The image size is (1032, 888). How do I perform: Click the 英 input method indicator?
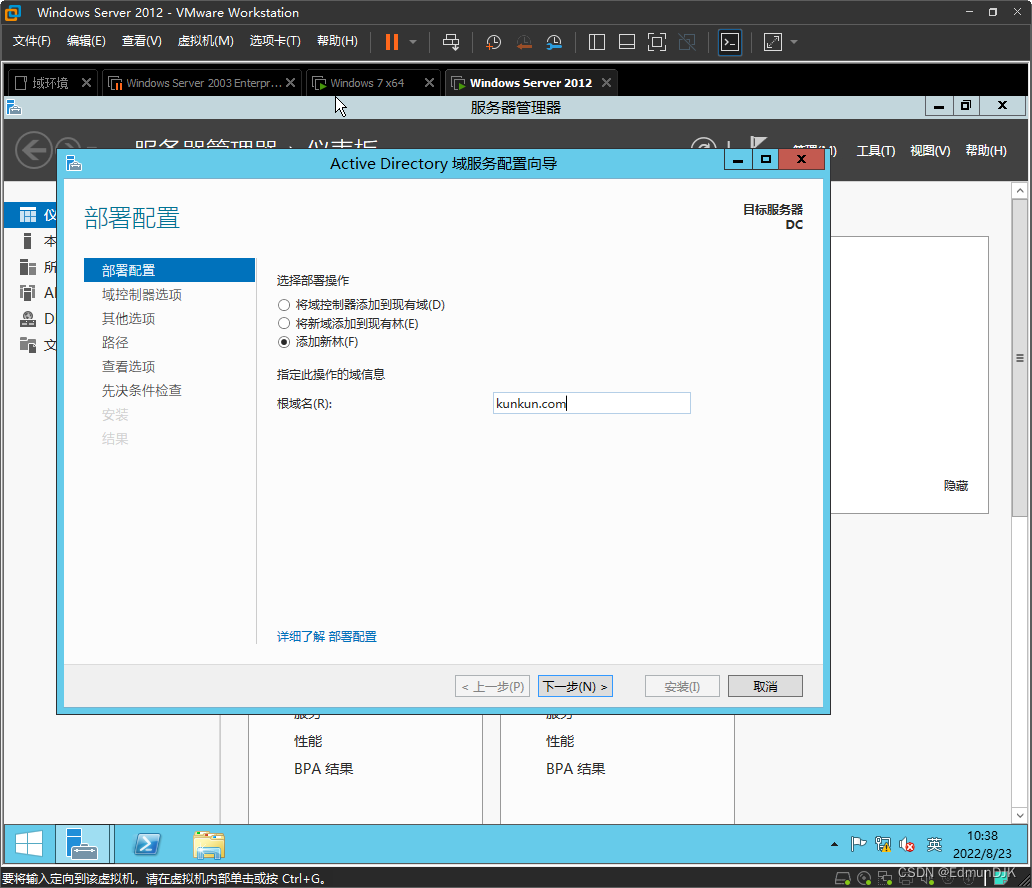tap(935, 844)
